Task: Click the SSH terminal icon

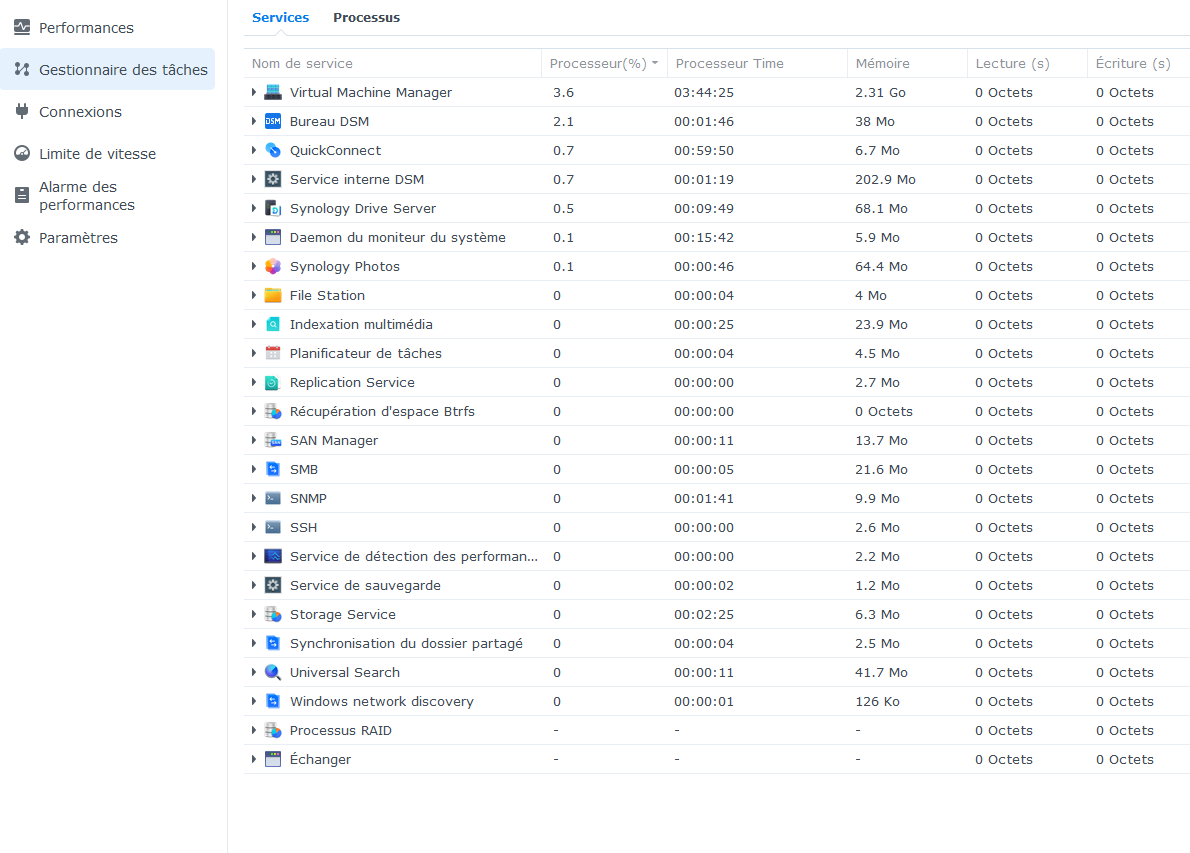Action: (273, 527)
